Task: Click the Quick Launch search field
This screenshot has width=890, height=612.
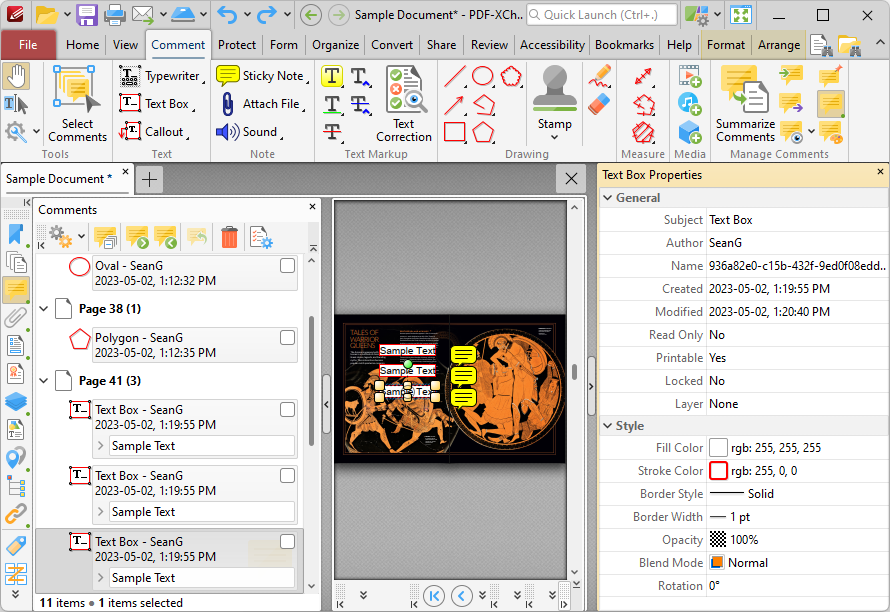Action: pos(602,15)
